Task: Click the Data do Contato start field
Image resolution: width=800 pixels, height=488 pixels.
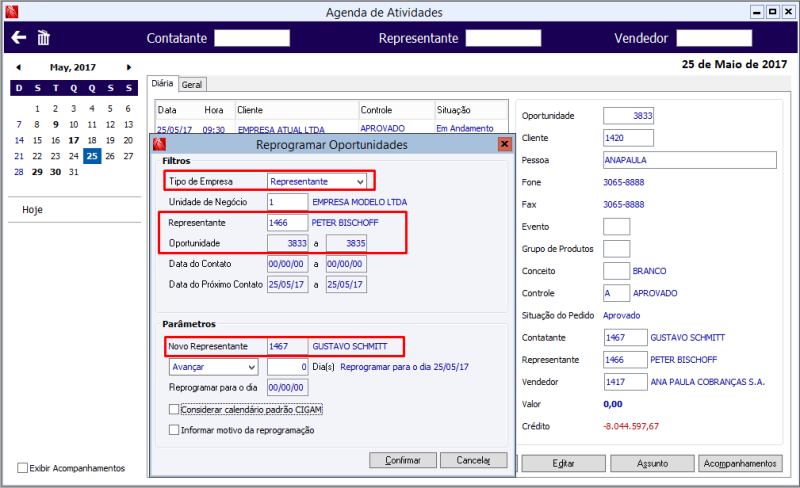Action: point(288,264)
